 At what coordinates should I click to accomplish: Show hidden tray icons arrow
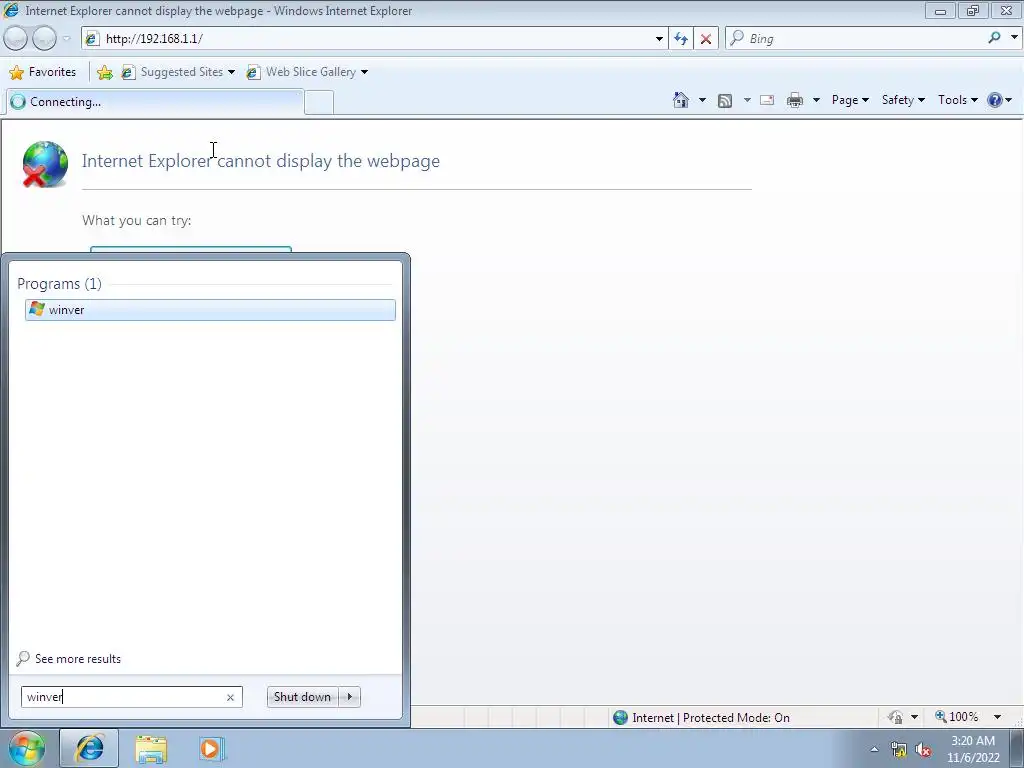pos(874,749)
